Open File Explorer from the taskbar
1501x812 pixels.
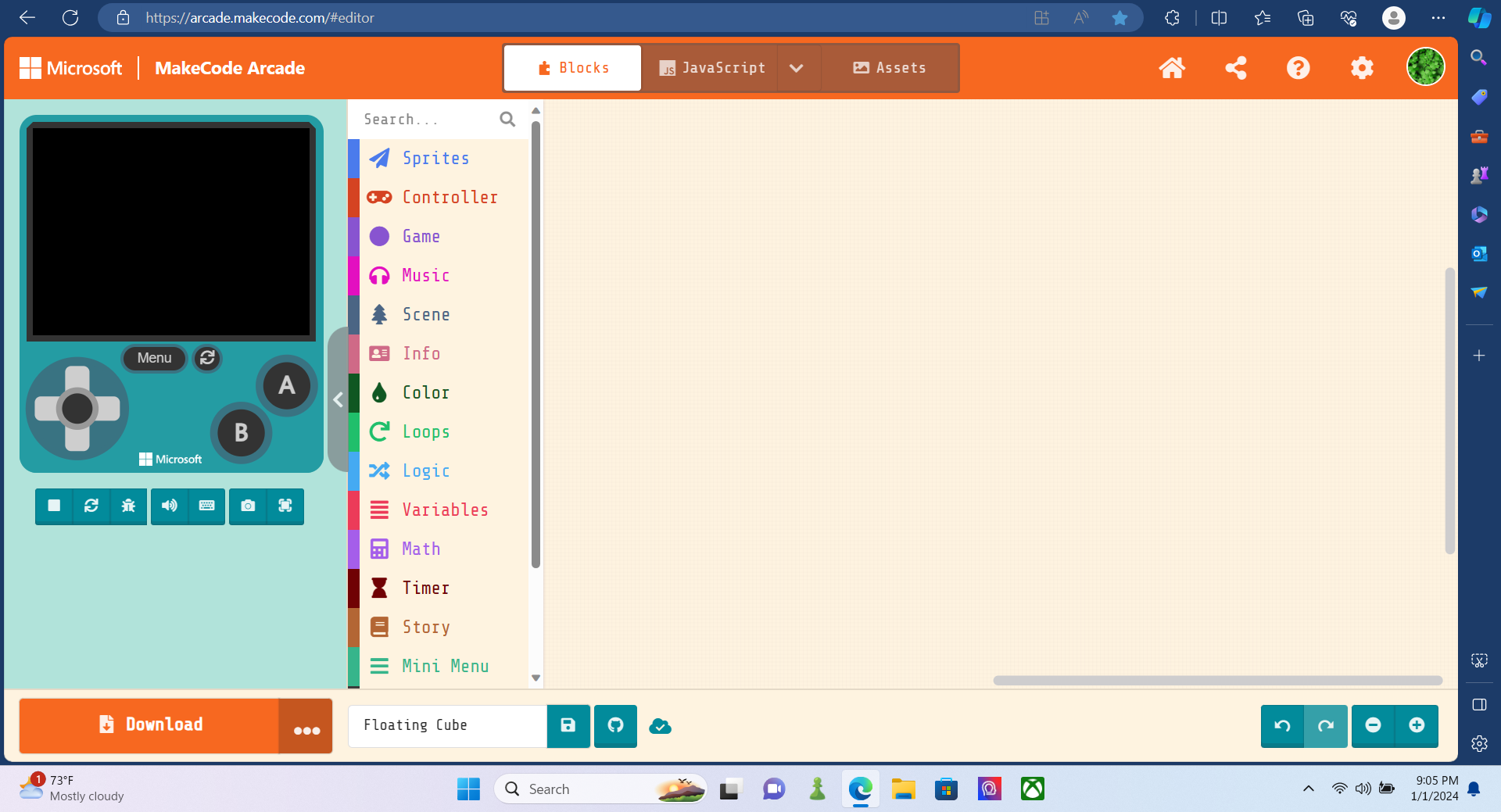click(x=903, y=789)
